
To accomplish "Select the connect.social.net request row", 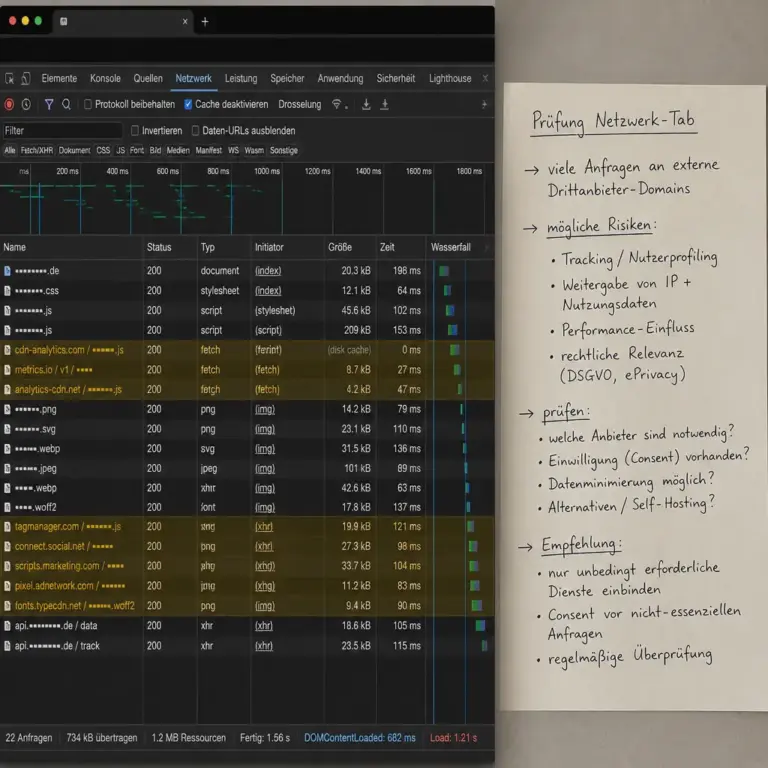I will (x=247, y=547).
